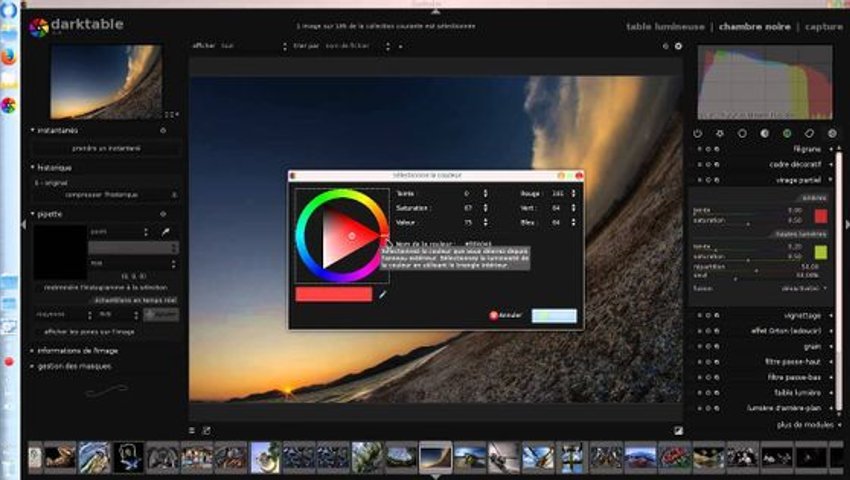Show color modules group green icon
Screen dimensions: 850x480
click(x=787, y=133)
